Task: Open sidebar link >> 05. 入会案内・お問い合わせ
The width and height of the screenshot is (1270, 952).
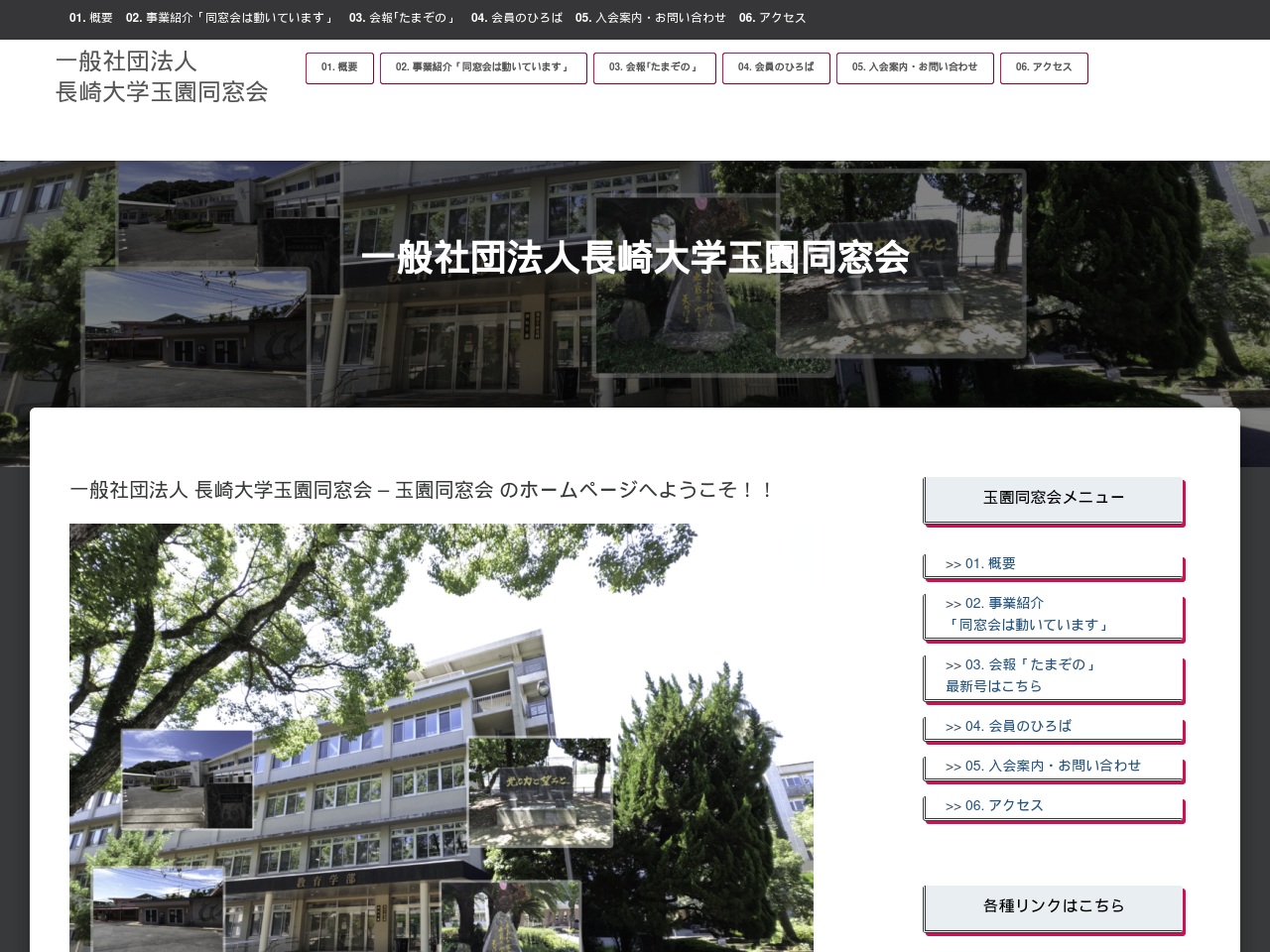Action: (1054, 767)
